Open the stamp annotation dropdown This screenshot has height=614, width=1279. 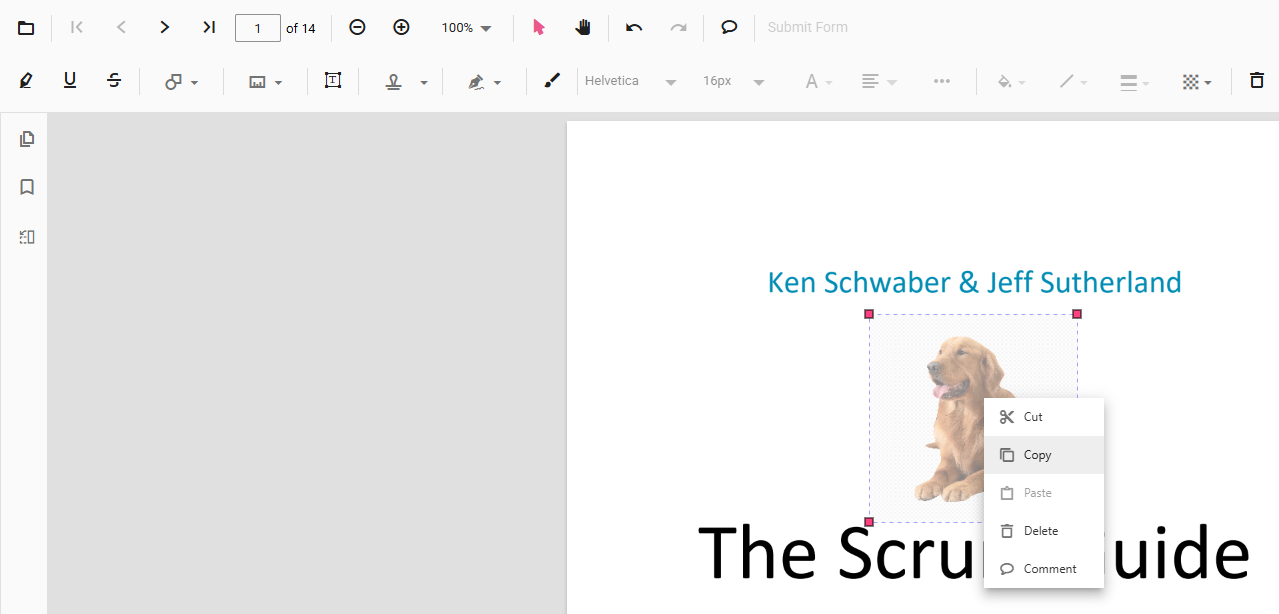coord(407,82)
